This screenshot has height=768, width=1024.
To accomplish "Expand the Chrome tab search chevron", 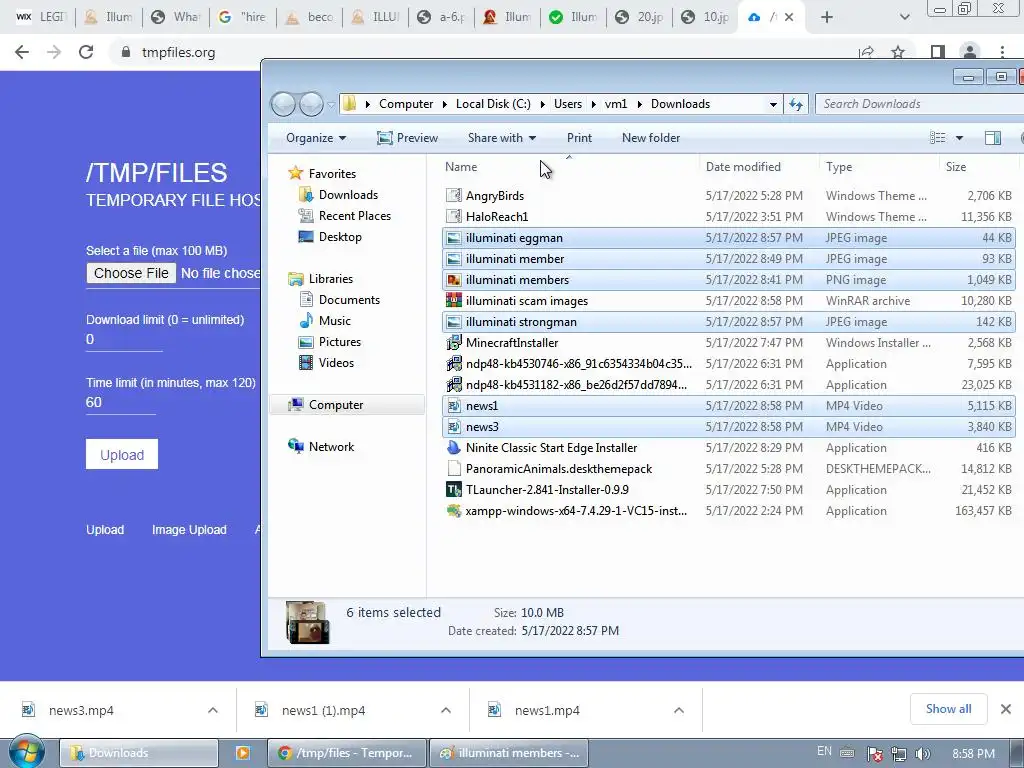I will pyautogui.click(x=904, y=17).
